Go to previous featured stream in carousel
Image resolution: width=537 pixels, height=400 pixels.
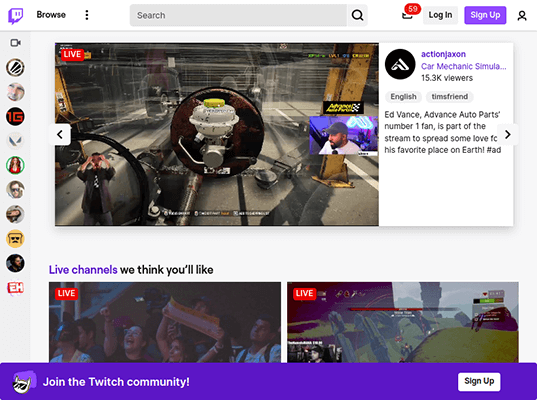coord(60,135)
